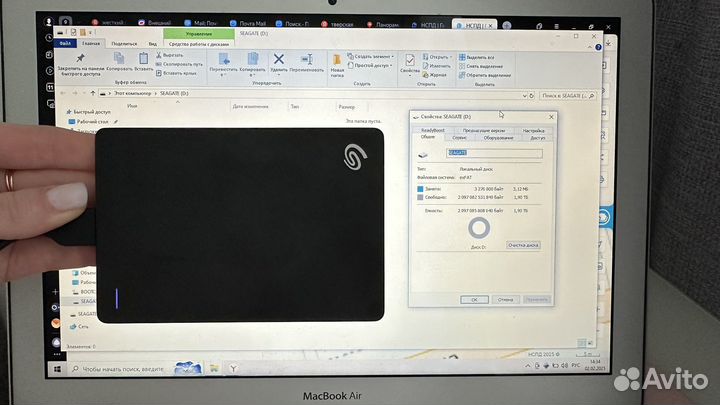The height and width of the screenshot is (405, 720).
Task: Click the РУС language indicator
Action: tap(575, 366)
